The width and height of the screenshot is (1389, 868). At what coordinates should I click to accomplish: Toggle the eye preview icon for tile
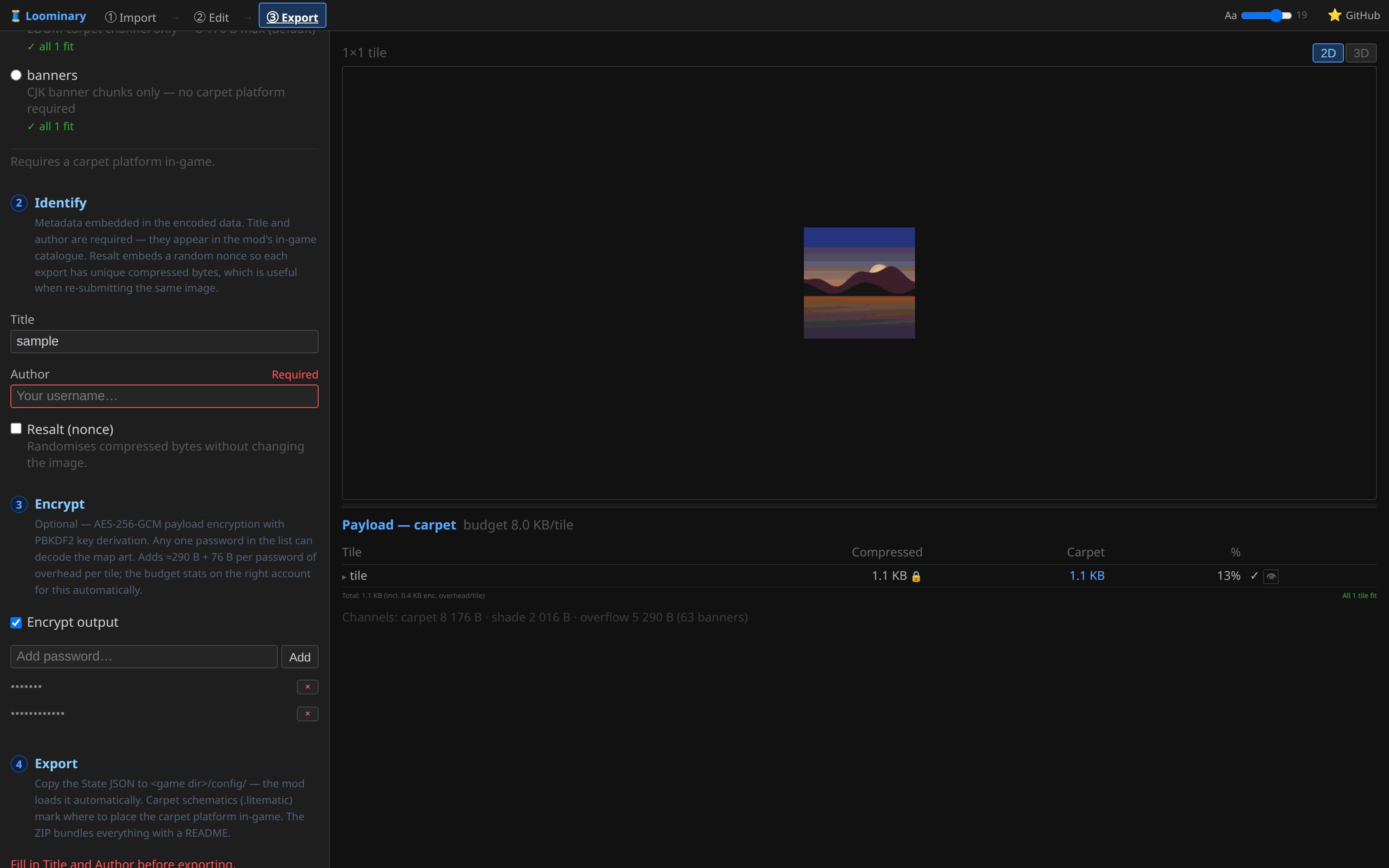1271,576
